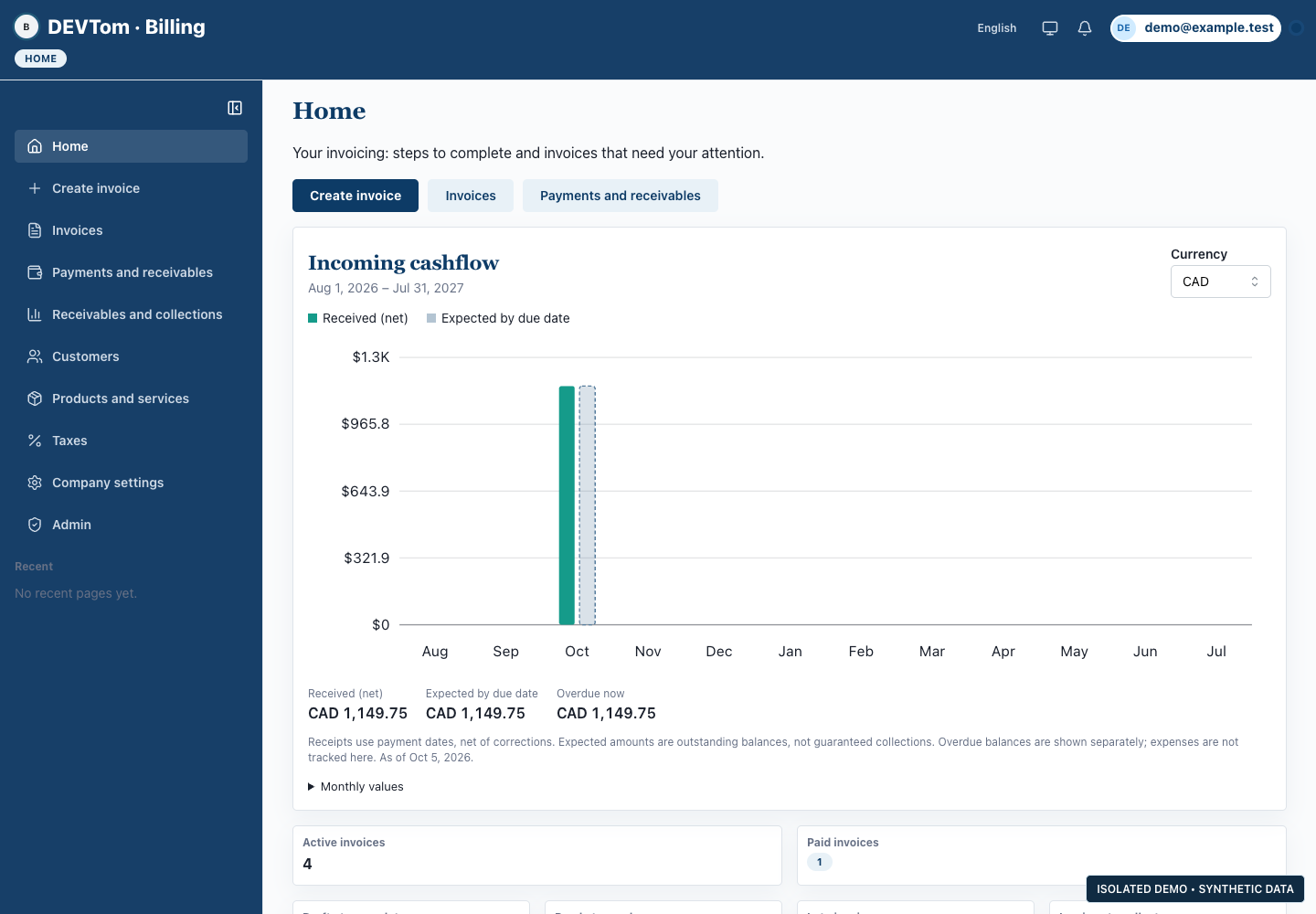Open the demo@example.test account menu
The height and width of the screenshot is (914, 1316).
click(1195, 28)
